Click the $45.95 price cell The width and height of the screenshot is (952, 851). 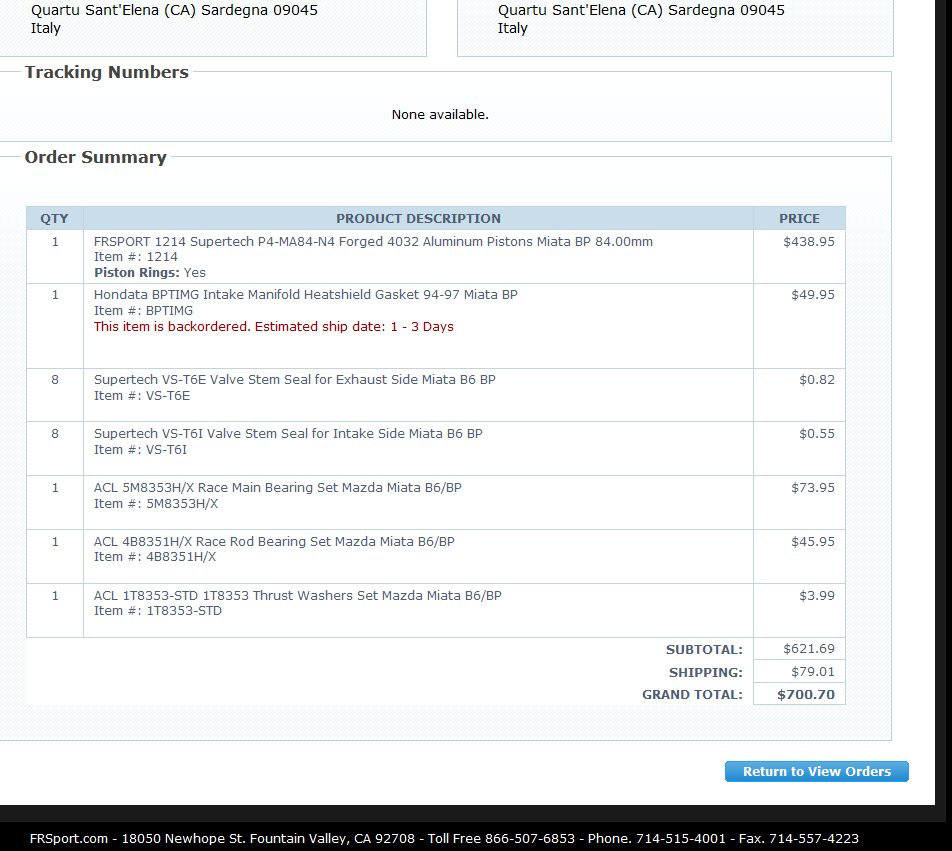point(799,557)
